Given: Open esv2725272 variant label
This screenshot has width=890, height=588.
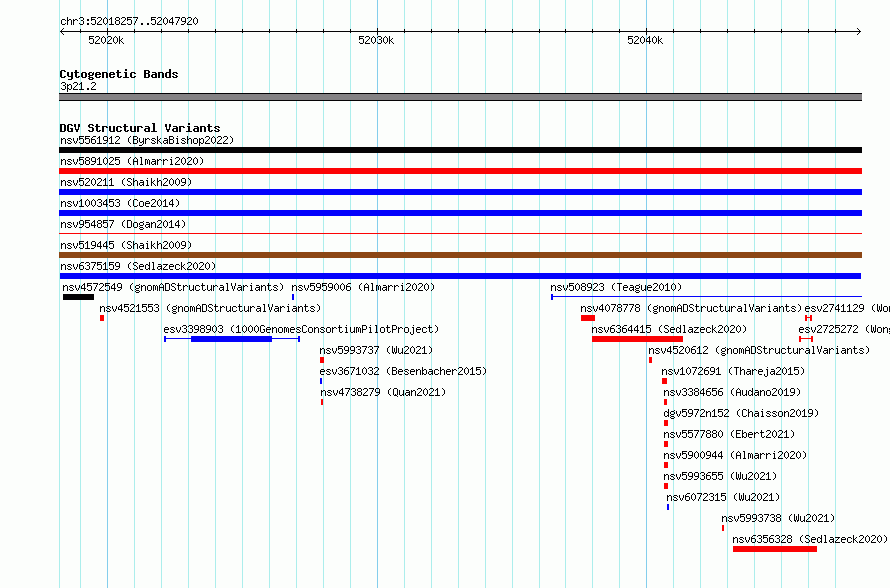Looking at the screenshot, I should click(844, 329).
